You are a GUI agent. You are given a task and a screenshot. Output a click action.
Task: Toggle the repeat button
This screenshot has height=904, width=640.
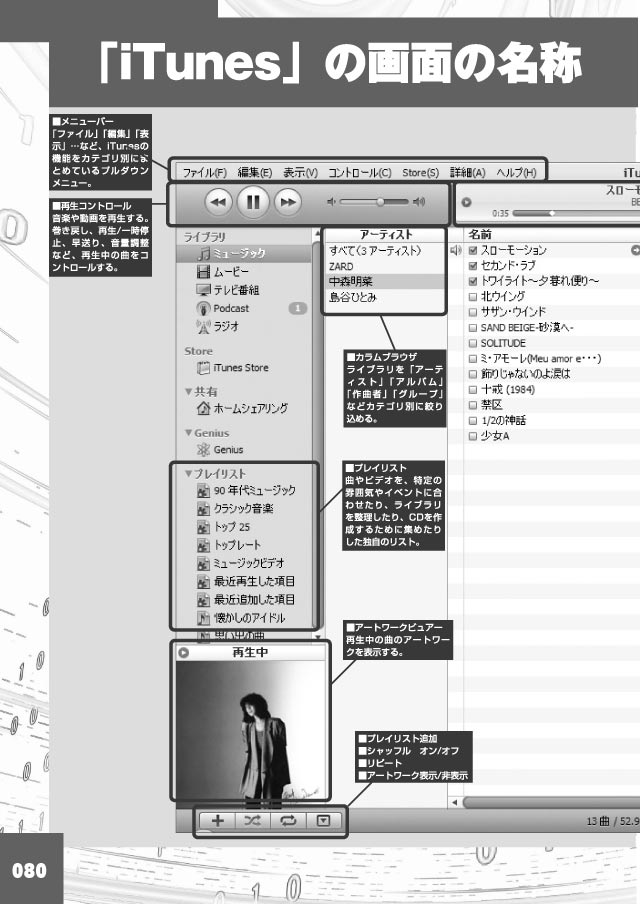coord(288,821)
